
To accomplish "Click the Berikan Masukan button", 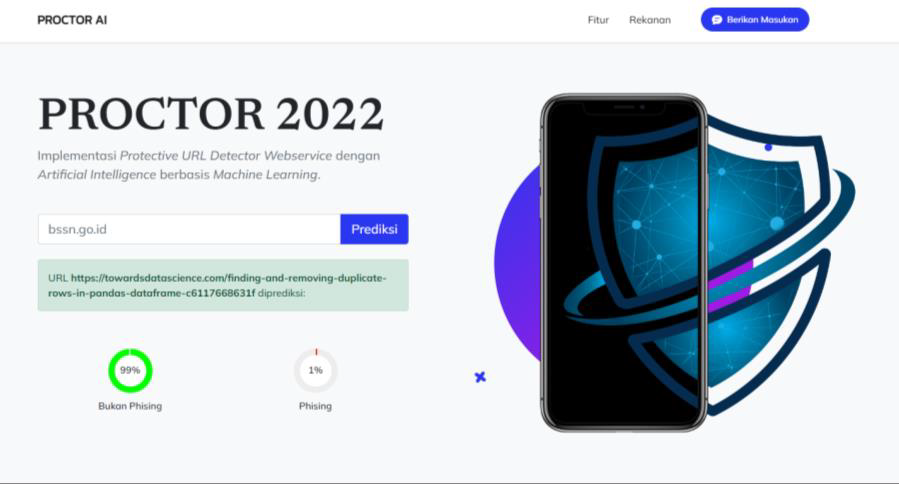I will pyautogui.click(x=755, y=19).
